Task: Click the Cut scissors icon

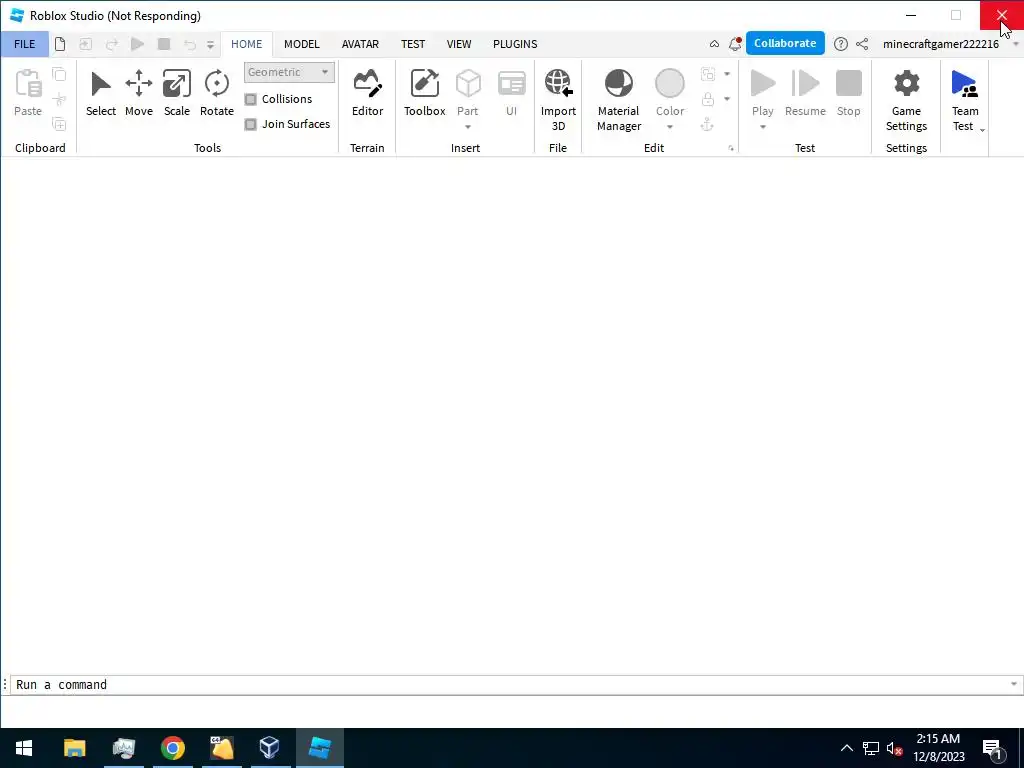Action: (x=59, y=99)
